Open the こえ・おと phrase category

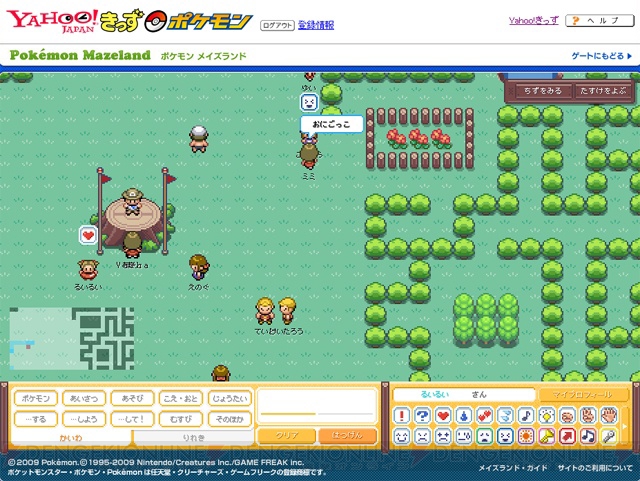point(181,398)
